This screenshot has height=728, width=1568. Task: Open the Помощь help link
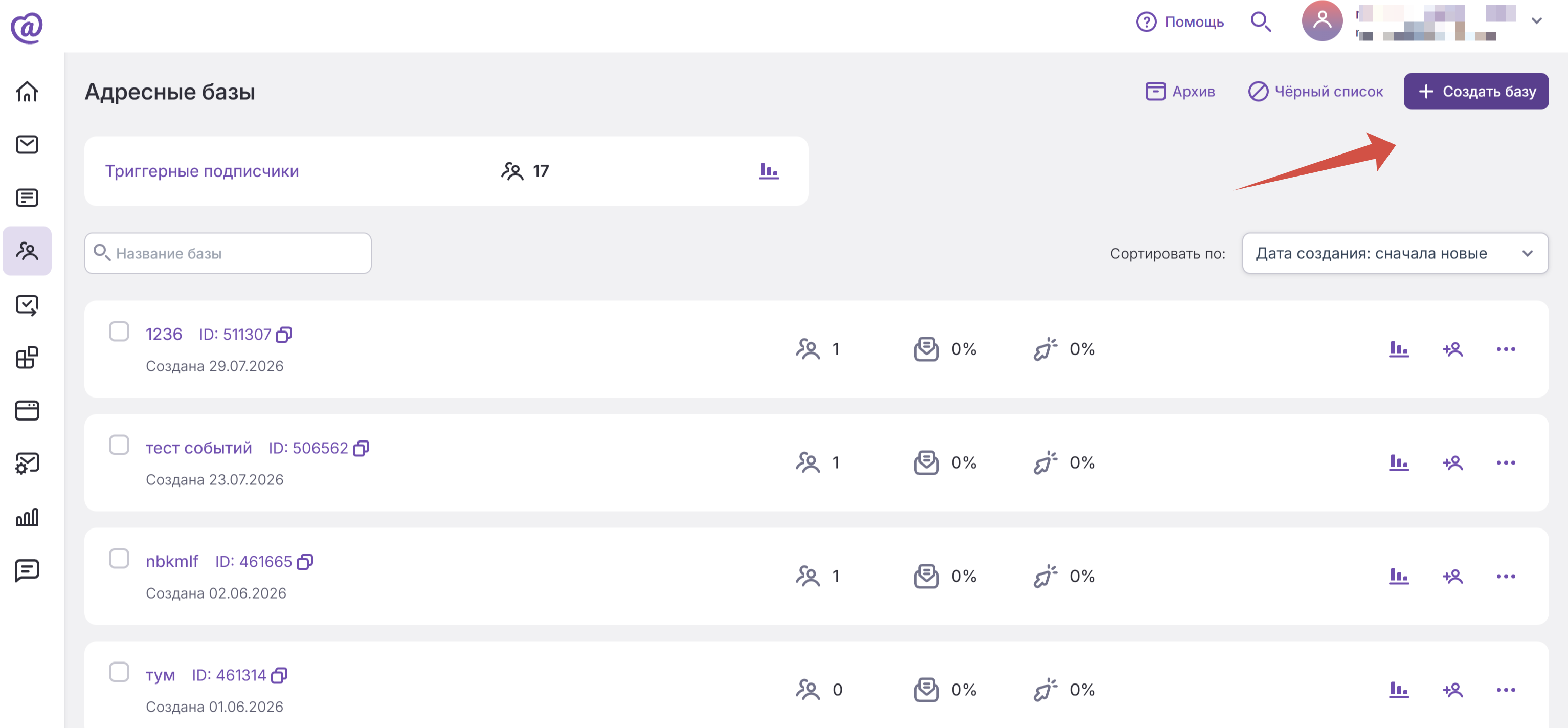click(1180, 22)
